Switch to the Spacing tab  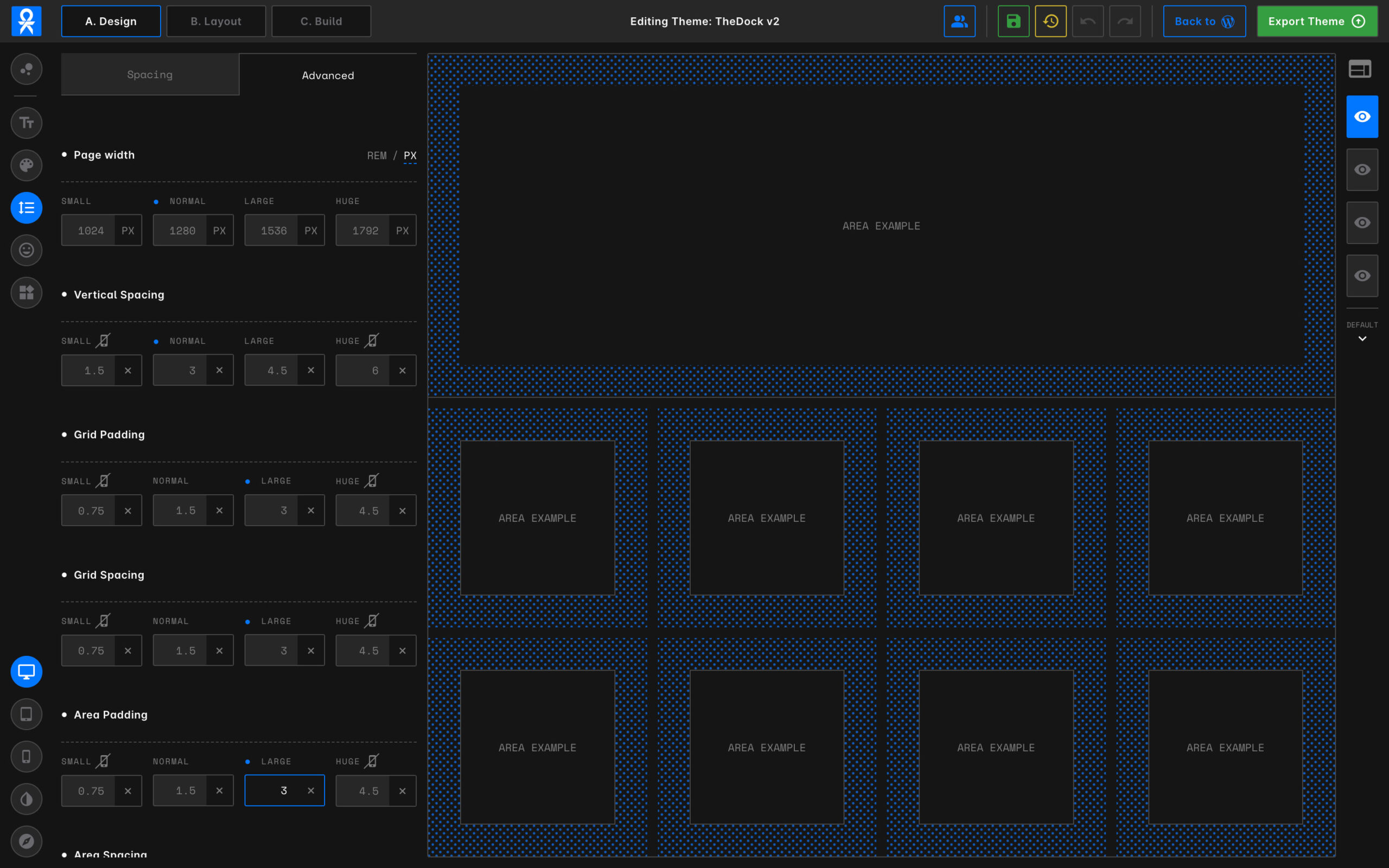coord(150,75)
